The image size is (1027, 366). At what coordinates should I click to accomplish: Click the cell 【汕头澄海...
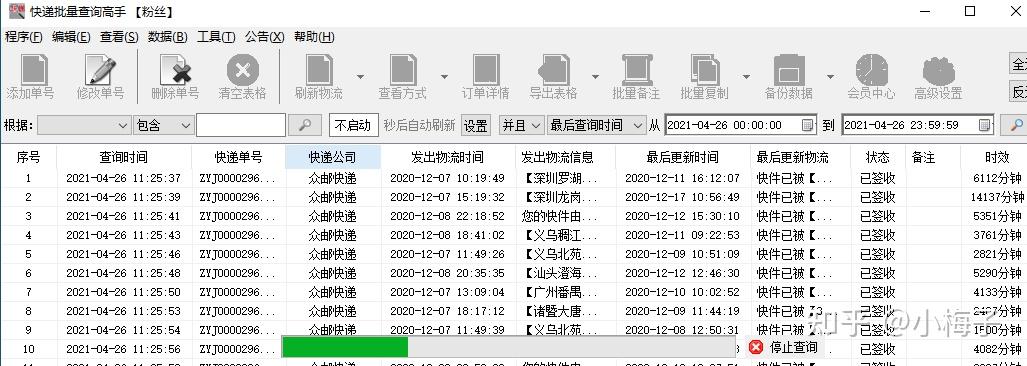point(561,273)
